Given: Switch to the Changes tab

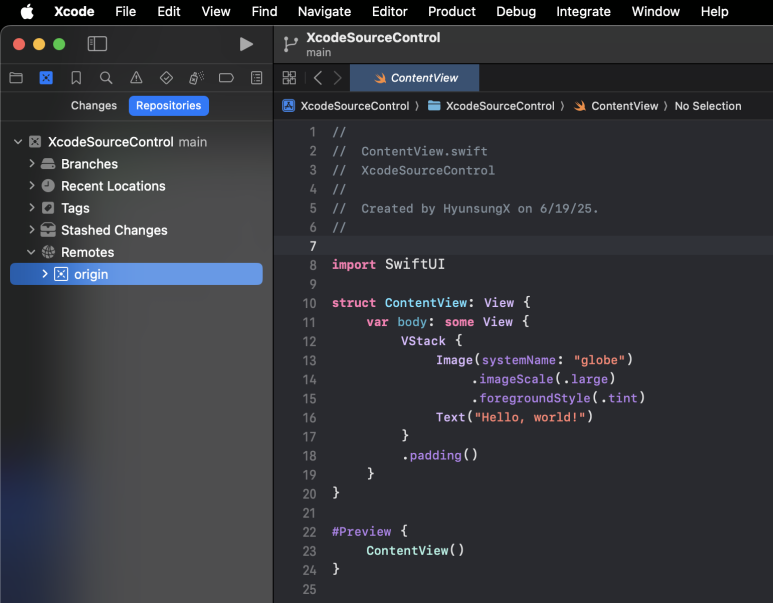Looking at the screenshot, I should pos(94,106).
